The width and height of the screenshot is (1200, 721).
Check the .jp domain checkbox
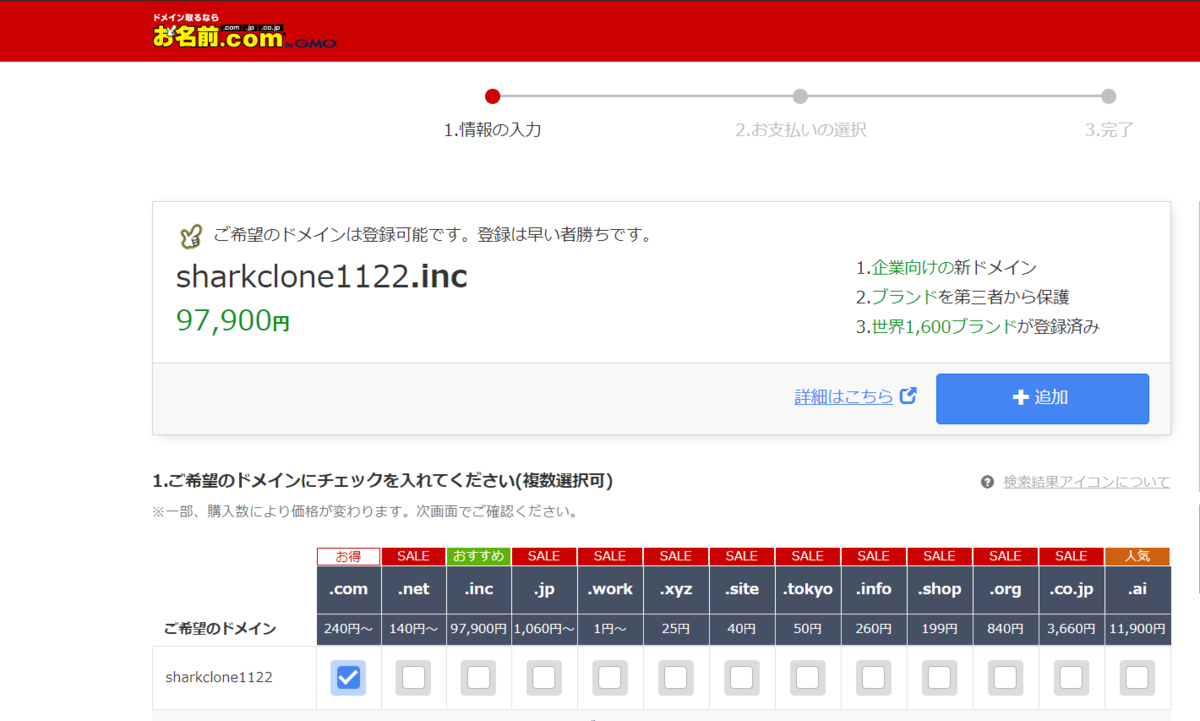[544, 677]
